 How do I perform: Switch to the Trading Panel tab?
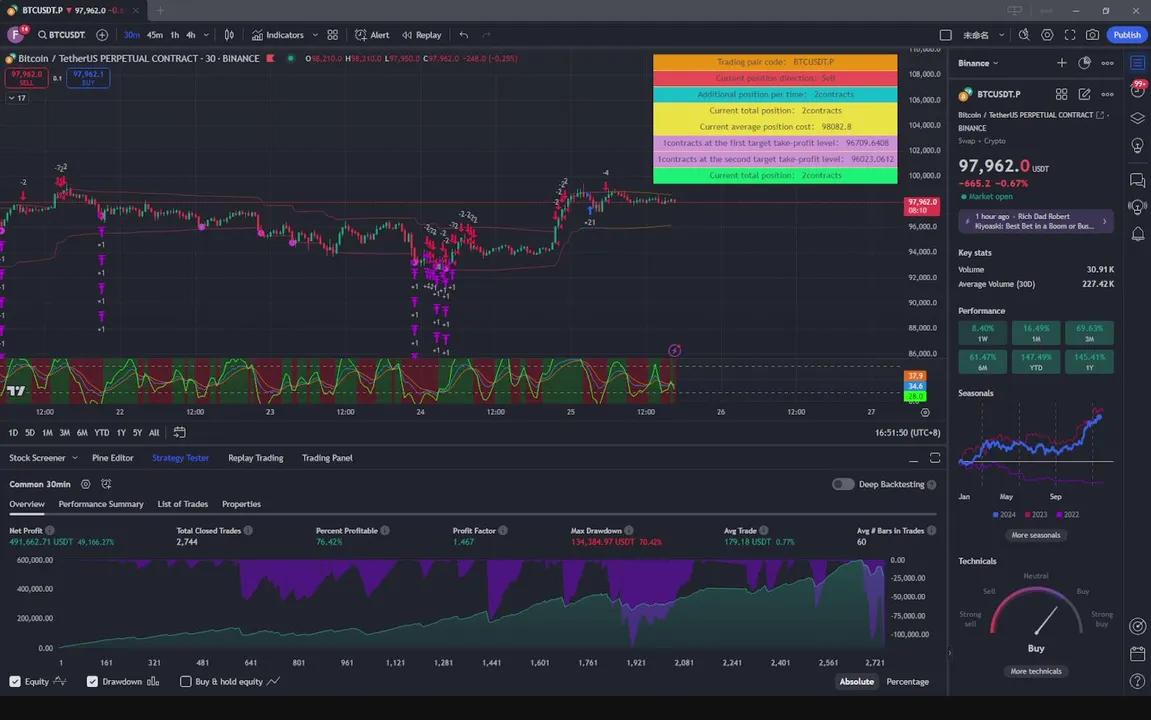click(x=327, y=458)
